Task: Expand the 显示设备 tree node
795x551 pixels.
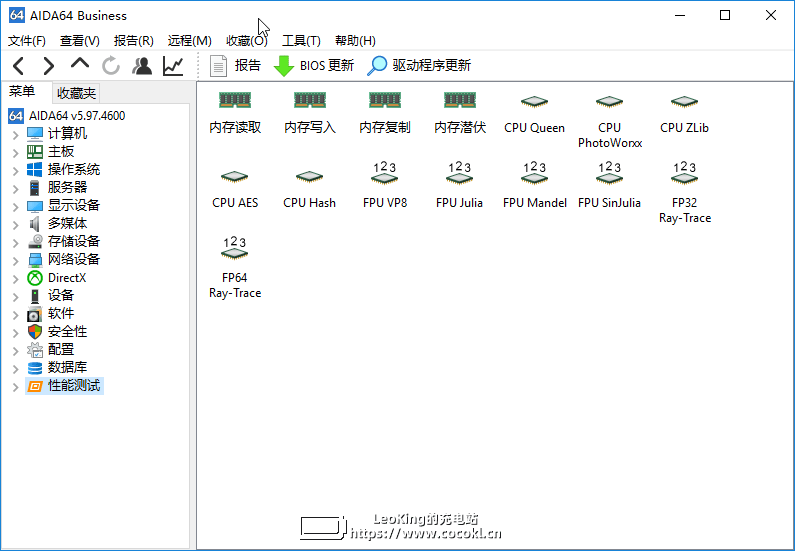Action: 15,207
